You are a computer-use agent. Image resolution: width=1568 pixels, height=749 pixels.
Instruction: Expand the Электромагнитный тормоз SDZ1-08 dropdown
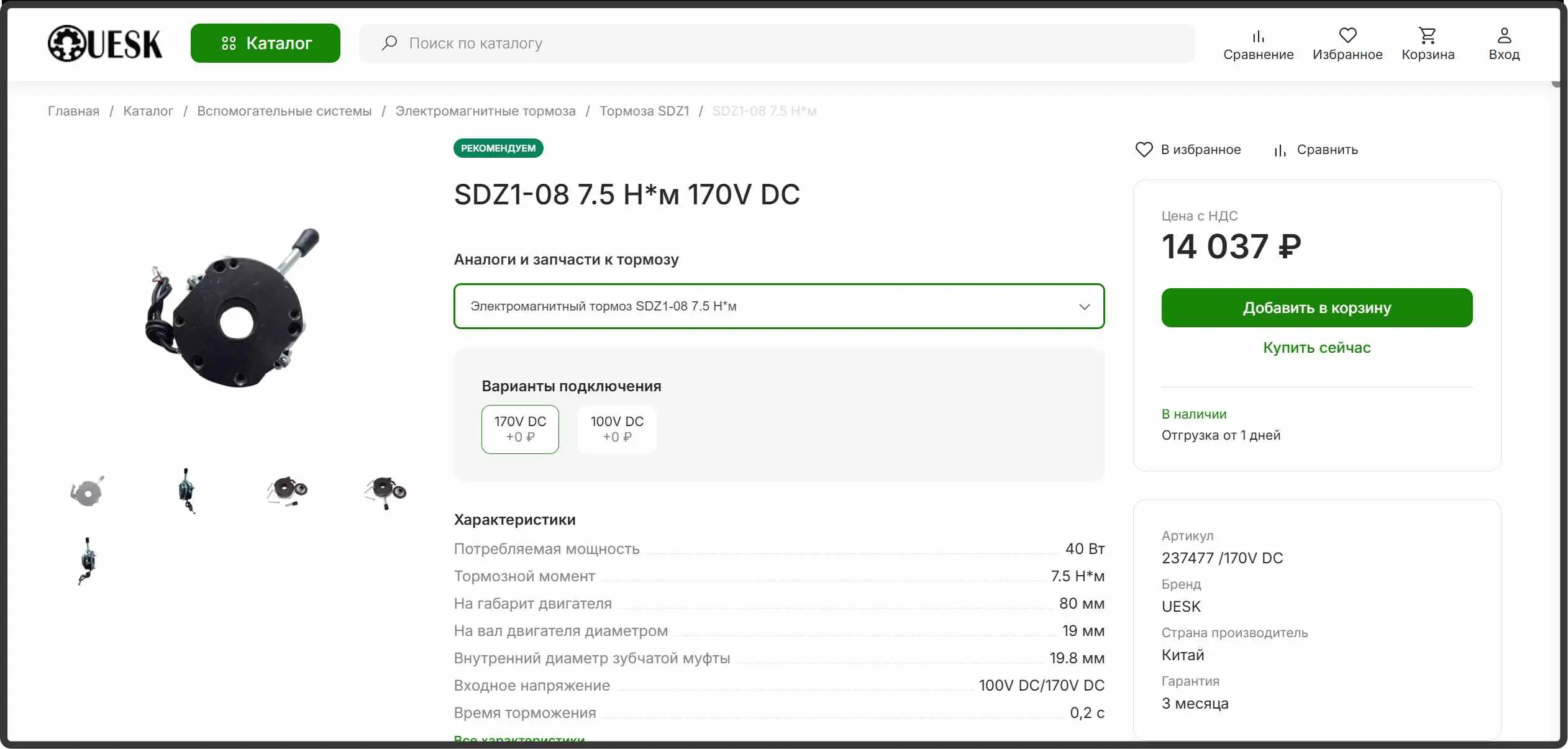[779, 306]
